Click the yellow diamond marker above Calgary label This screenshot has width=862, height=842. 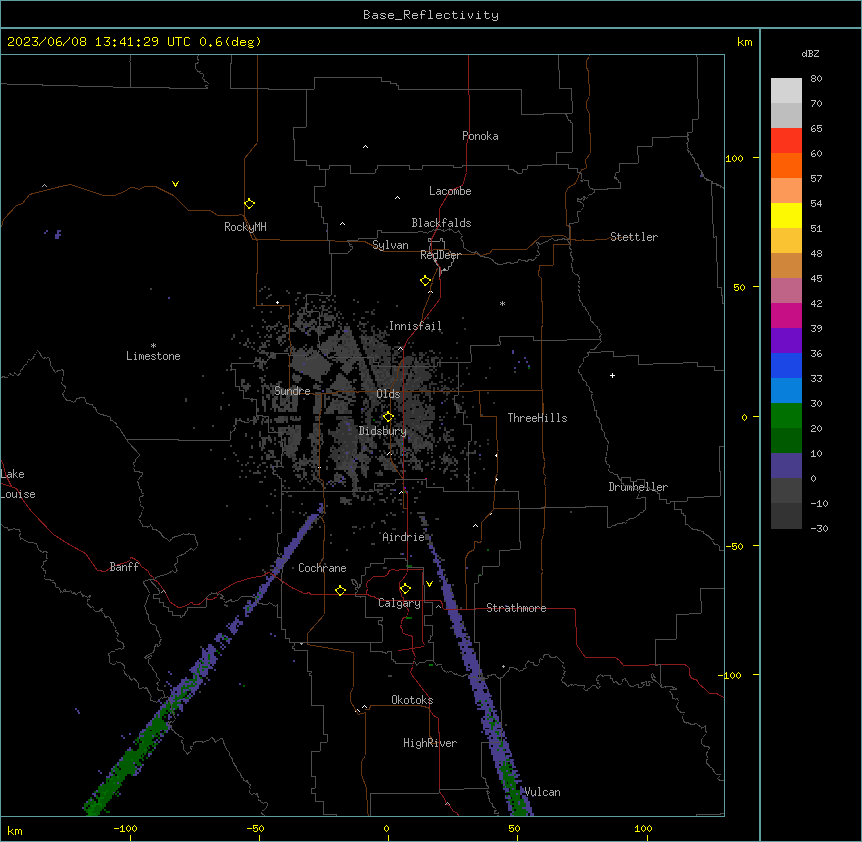[405, 589]
